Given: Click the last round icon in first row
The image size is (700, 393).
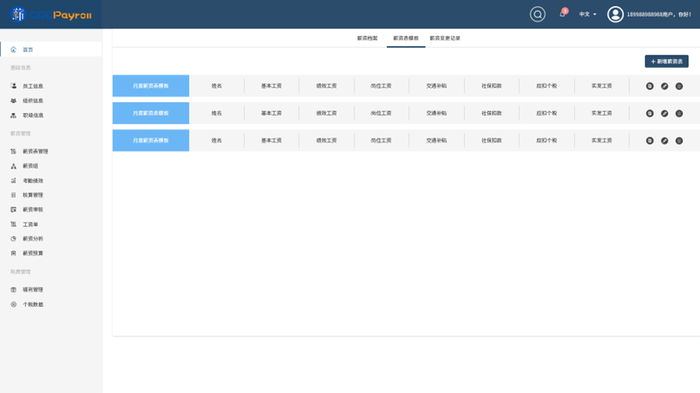Looking at the screenshot, I should pos(679,86).
